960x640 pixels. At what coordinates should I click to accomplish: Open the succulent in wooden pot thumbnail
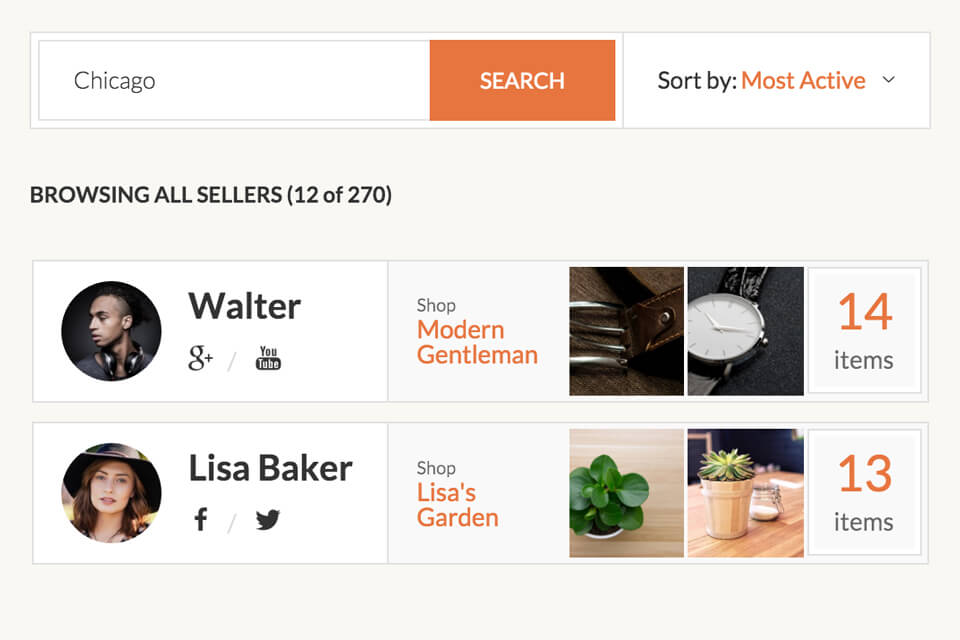point(745,493)
